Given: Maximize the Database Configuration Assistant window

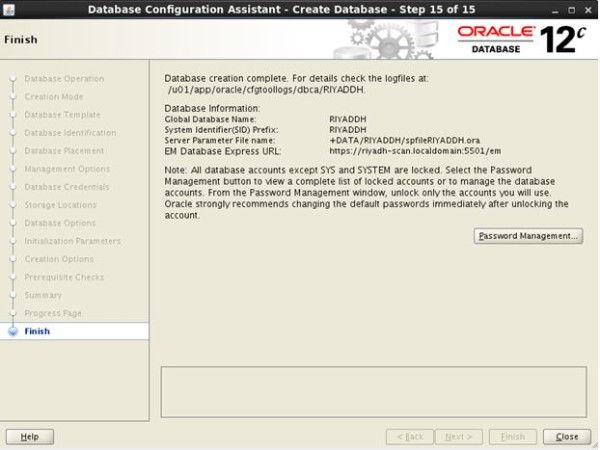Looking at the screenshot, I should tap(572, 10).
